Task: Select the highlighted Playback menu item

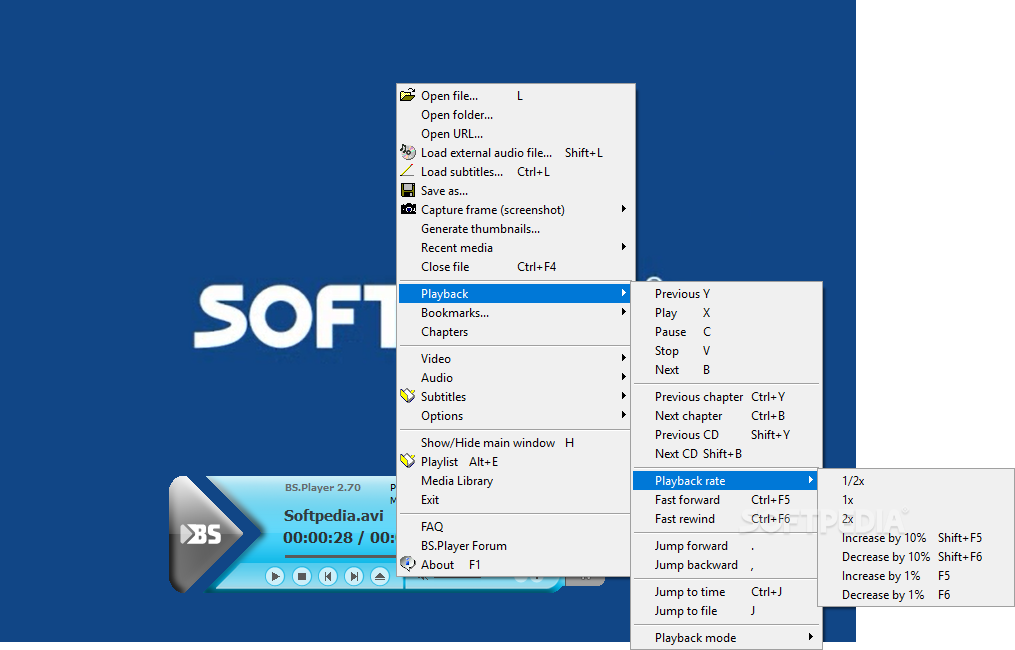Action: [515, 293]
